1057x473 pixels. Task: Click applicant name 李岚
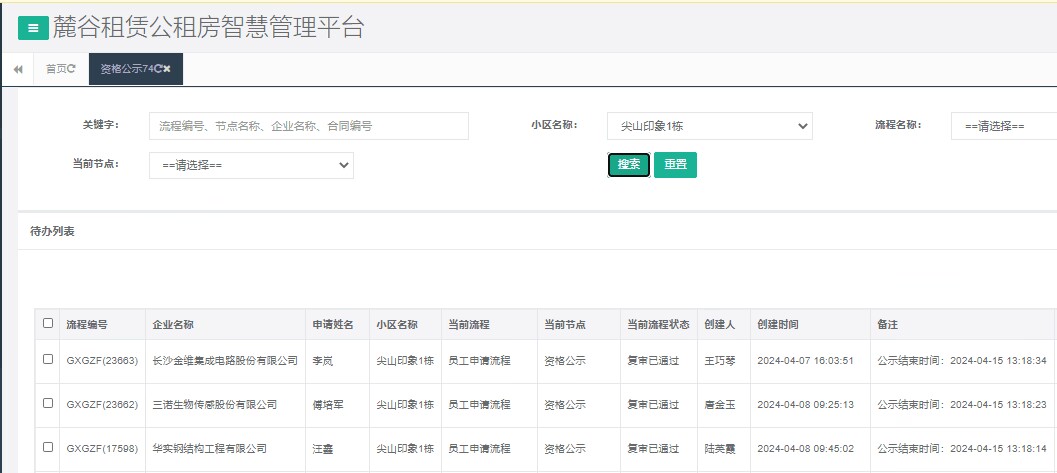[323, 361]
